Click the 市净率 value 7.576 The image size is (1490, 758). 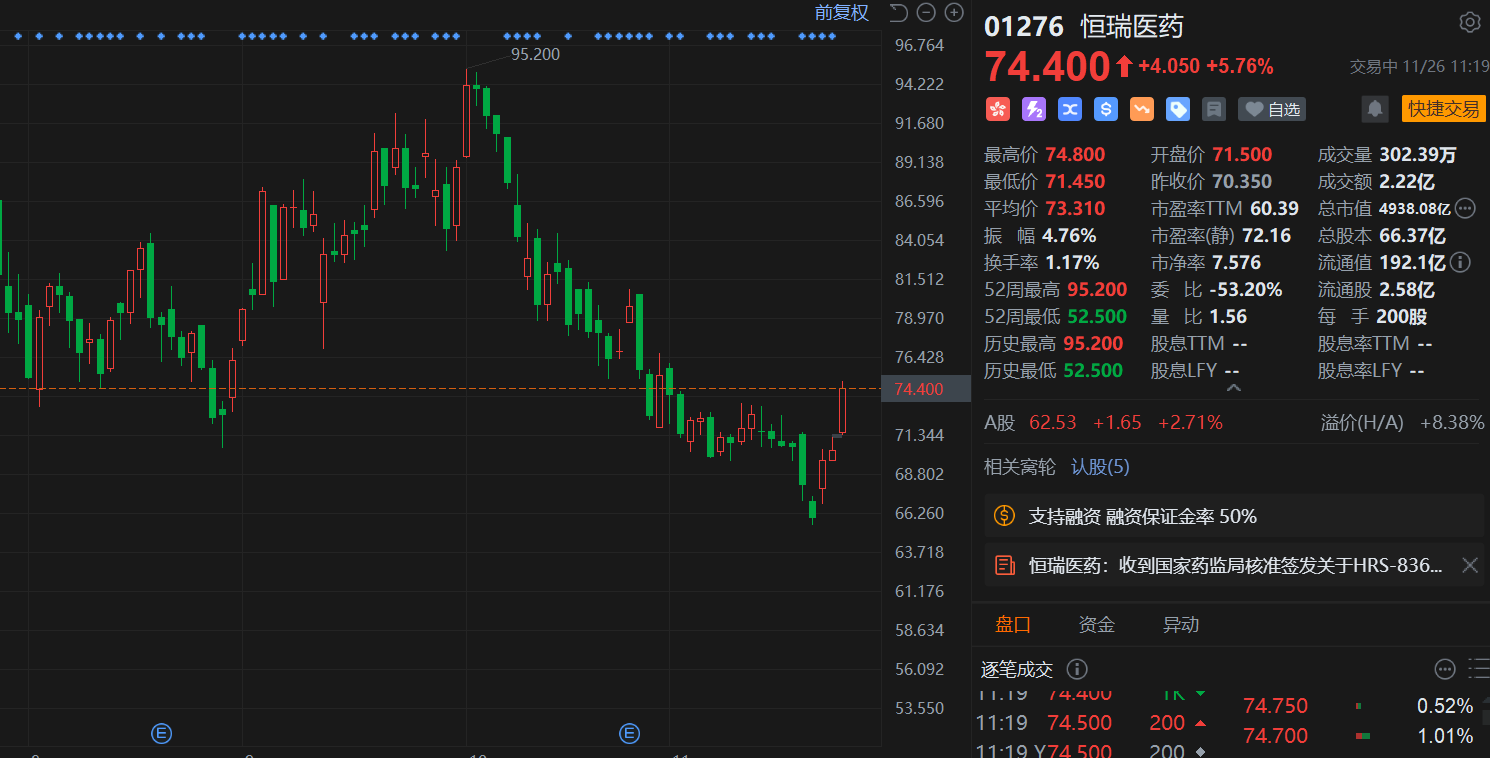pyautogui.click(x=1237, y=263)
